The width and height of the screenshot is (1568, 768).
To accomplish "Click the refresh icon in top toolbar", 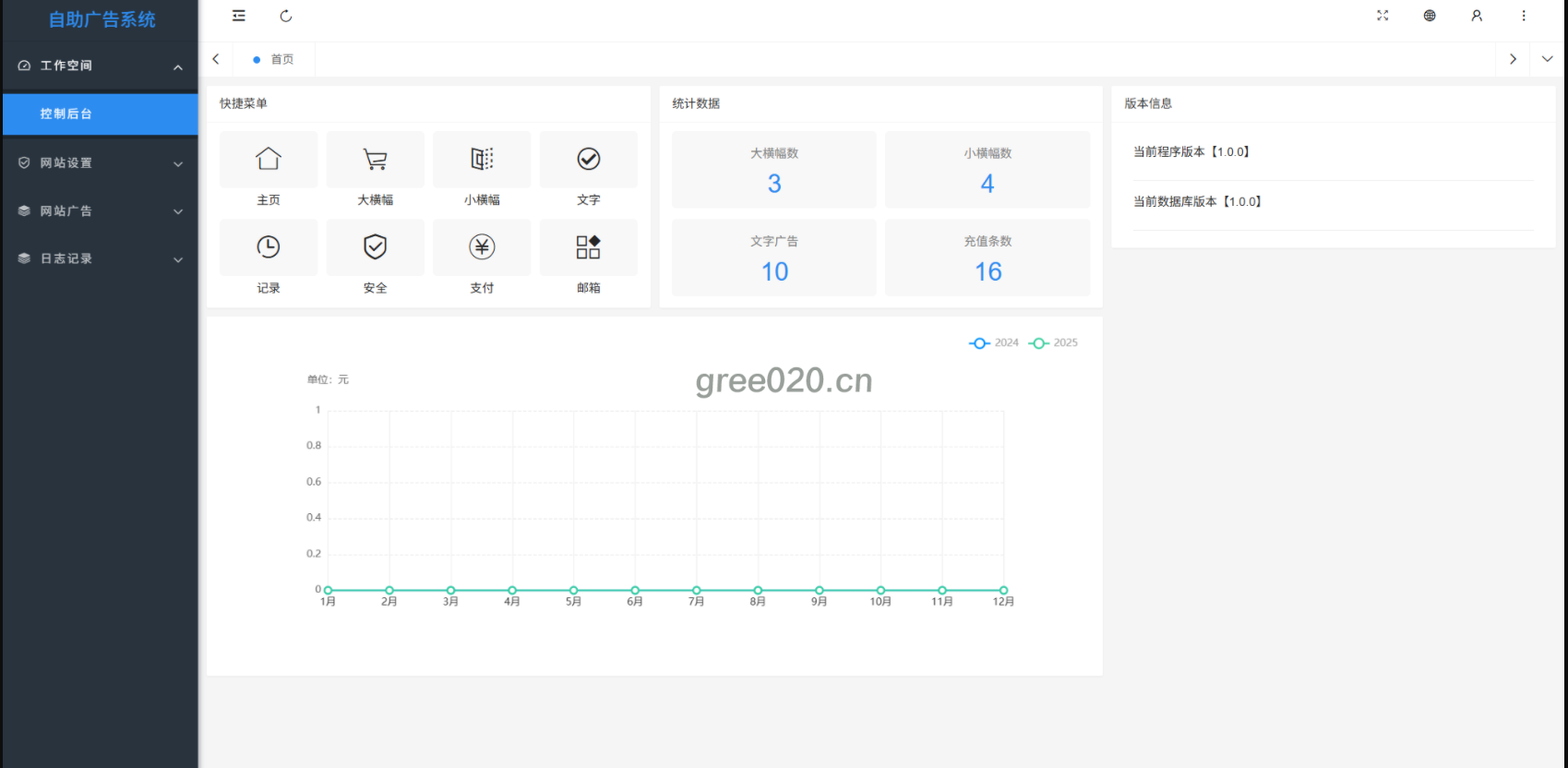I will pyautogui.click(x=286, y=16).
